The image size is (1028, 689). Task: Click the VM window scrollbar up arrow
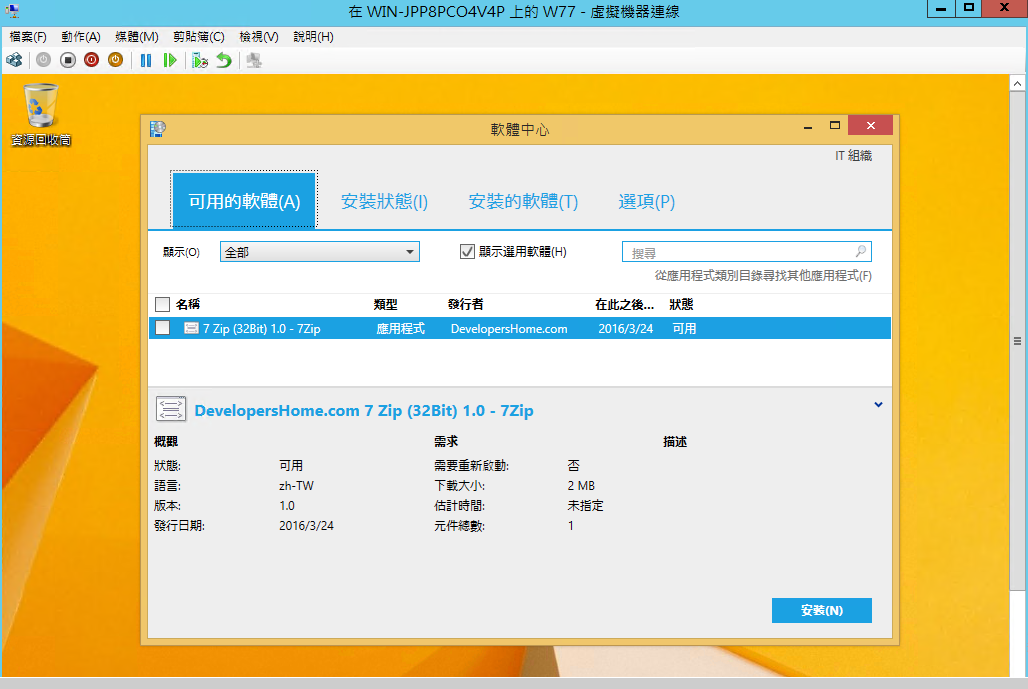pyautogui.click(x=1017, y=83)
